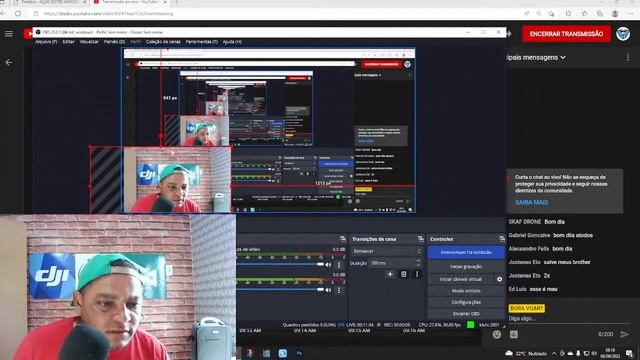Open the Ajuda menu in OBS
The height and width of the screenshot is (360, 640).
[232, 42]
